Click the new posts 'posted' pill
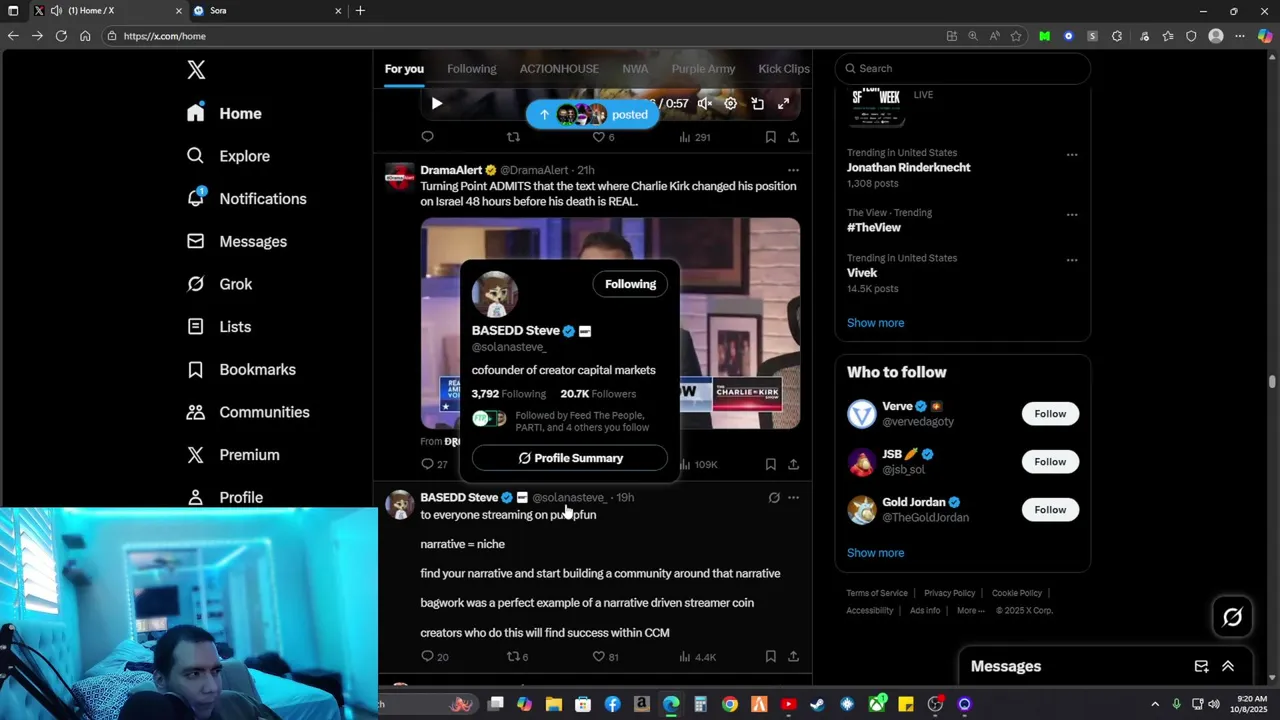 pos(594,115)
